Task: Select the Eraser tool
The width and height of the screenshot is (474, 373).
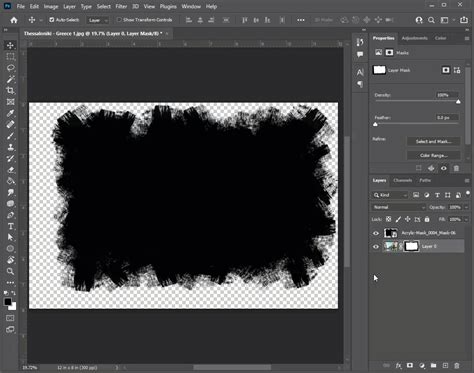Action: (10, 170)
